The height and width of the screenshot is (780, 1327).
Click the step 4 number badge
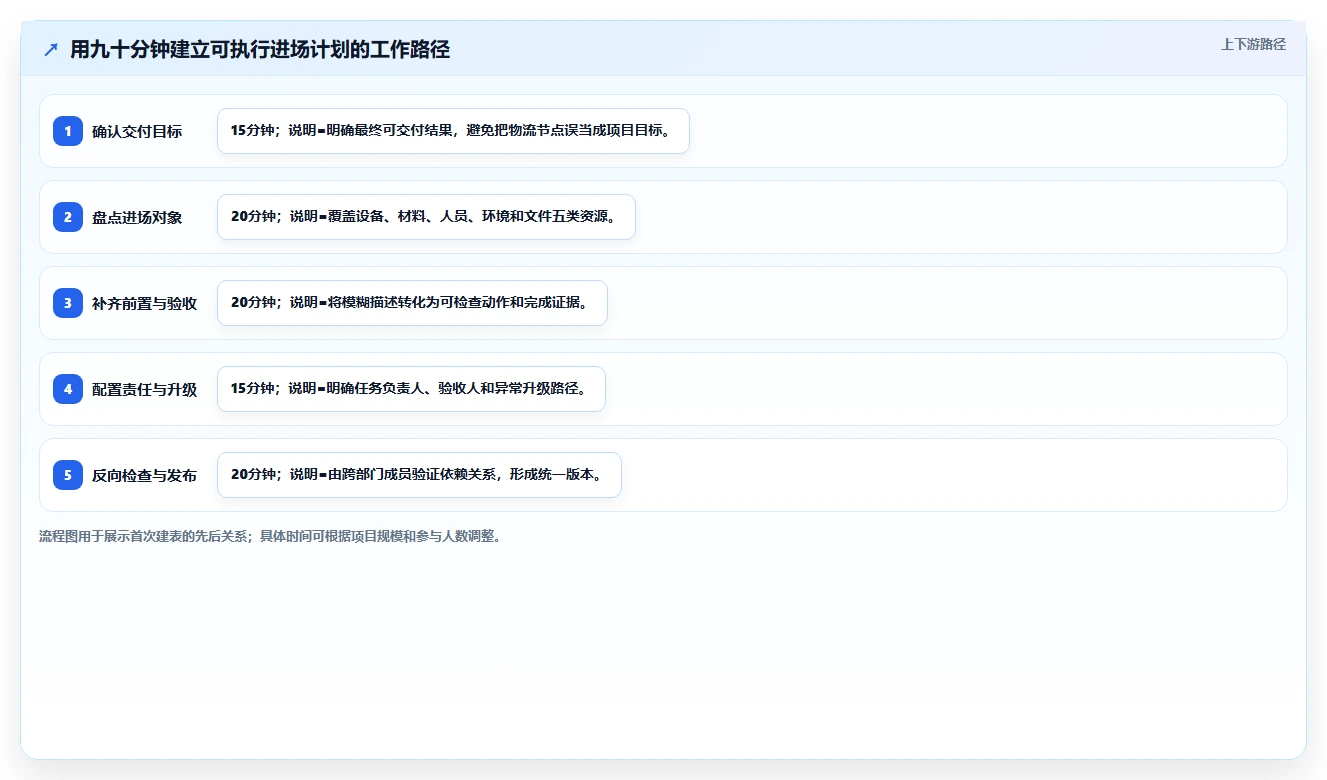click(68, 389)
